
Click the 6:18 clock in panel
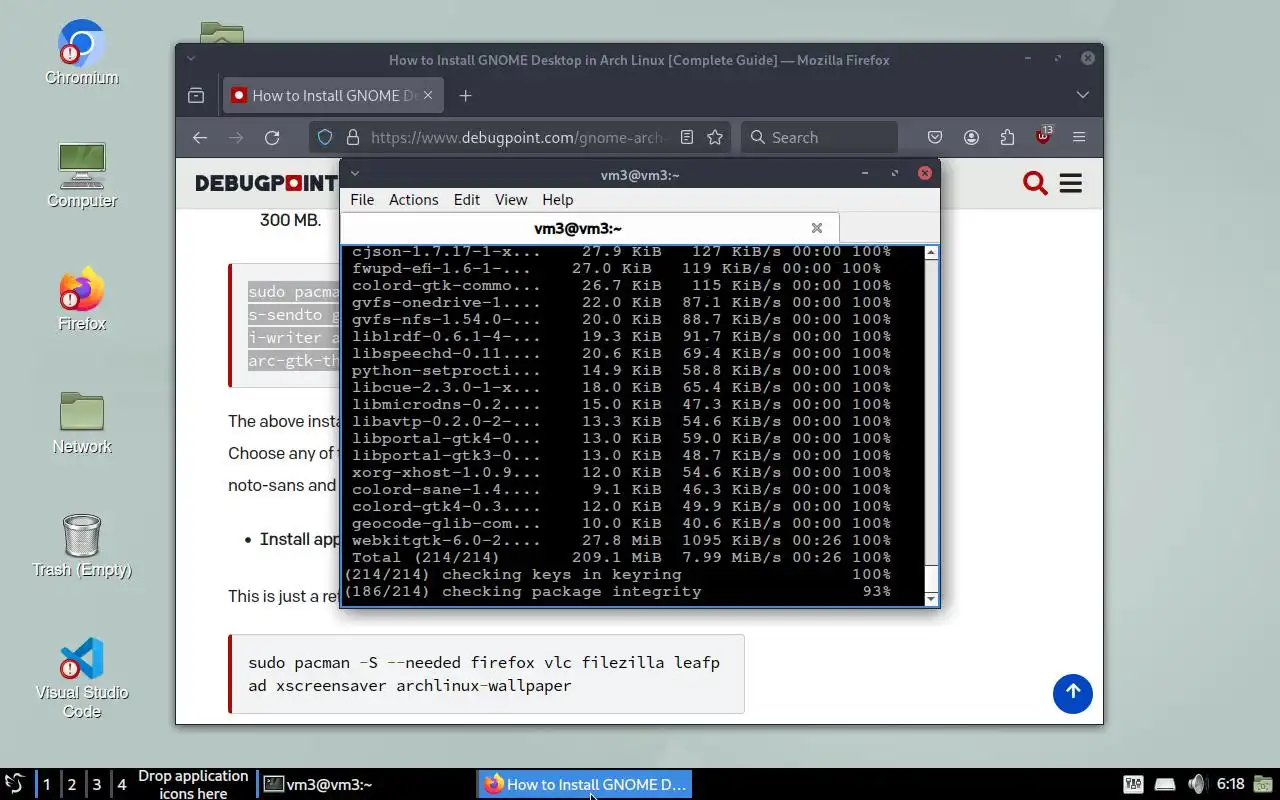tap(1230, 784)
